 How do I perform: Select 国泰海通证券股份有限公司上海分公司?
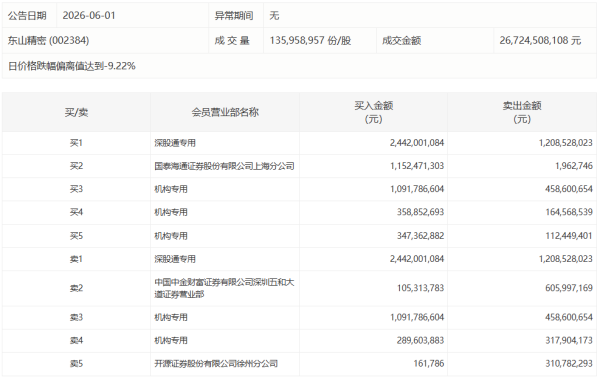pyautogui.click(x=224, y=166)
